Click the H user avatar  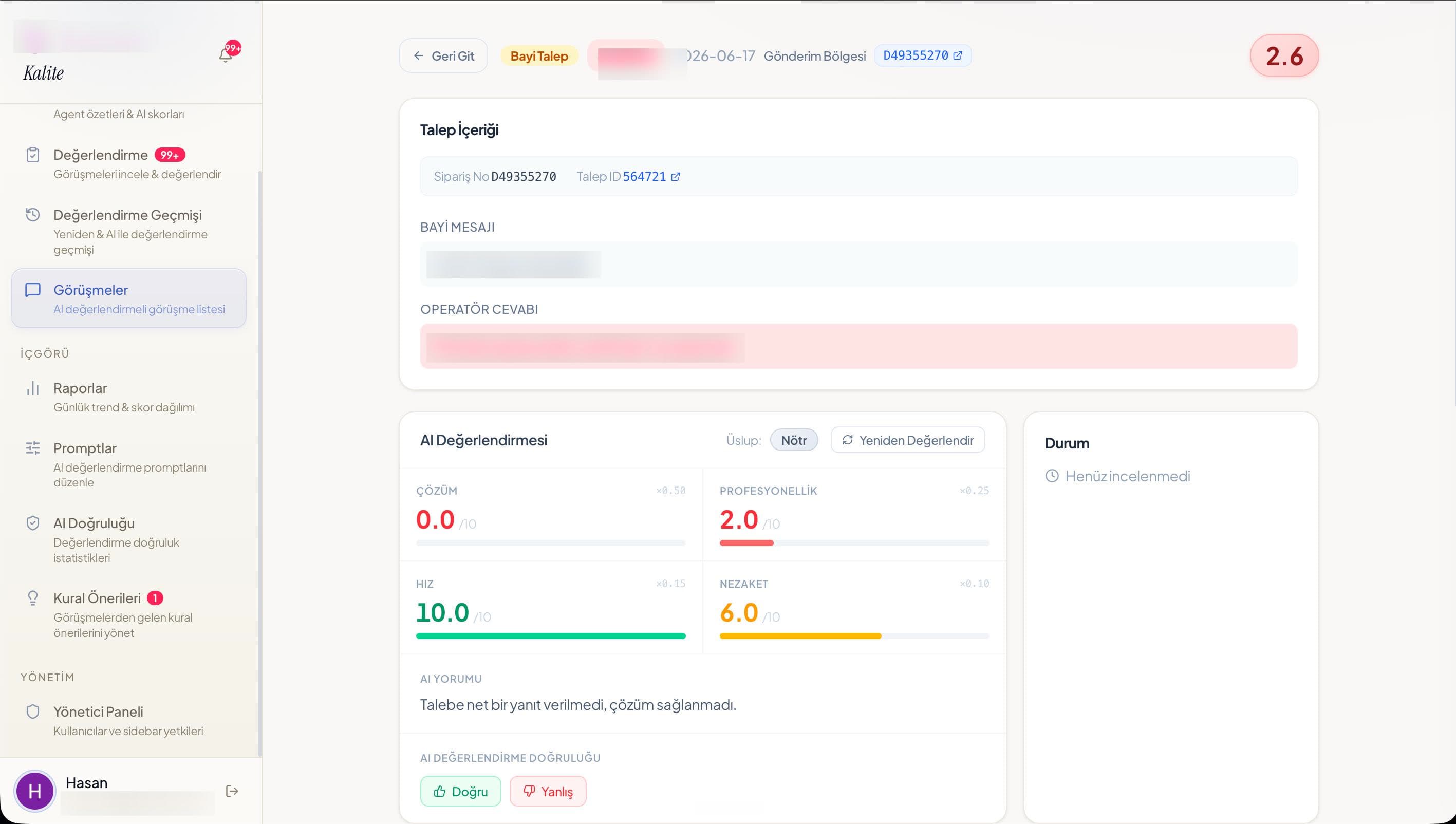coord(34,791)
